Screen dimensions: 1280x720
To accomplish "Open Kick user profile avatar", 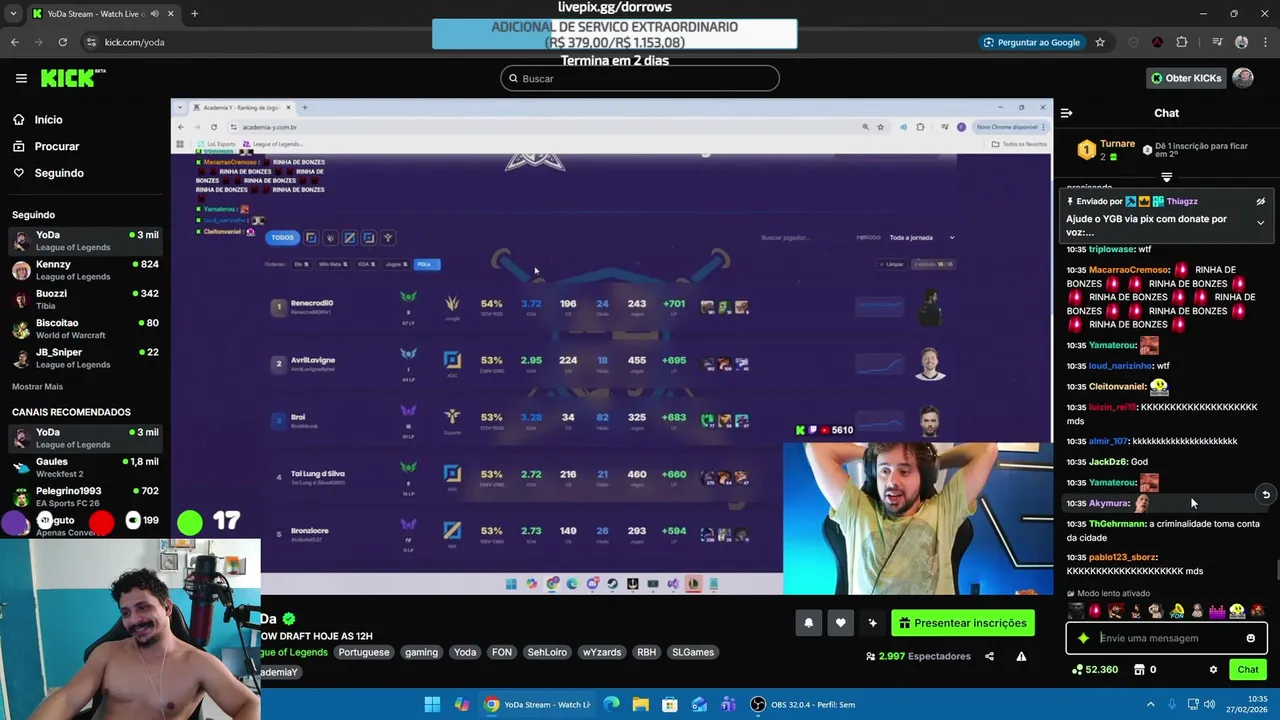I will (1243, 78).
